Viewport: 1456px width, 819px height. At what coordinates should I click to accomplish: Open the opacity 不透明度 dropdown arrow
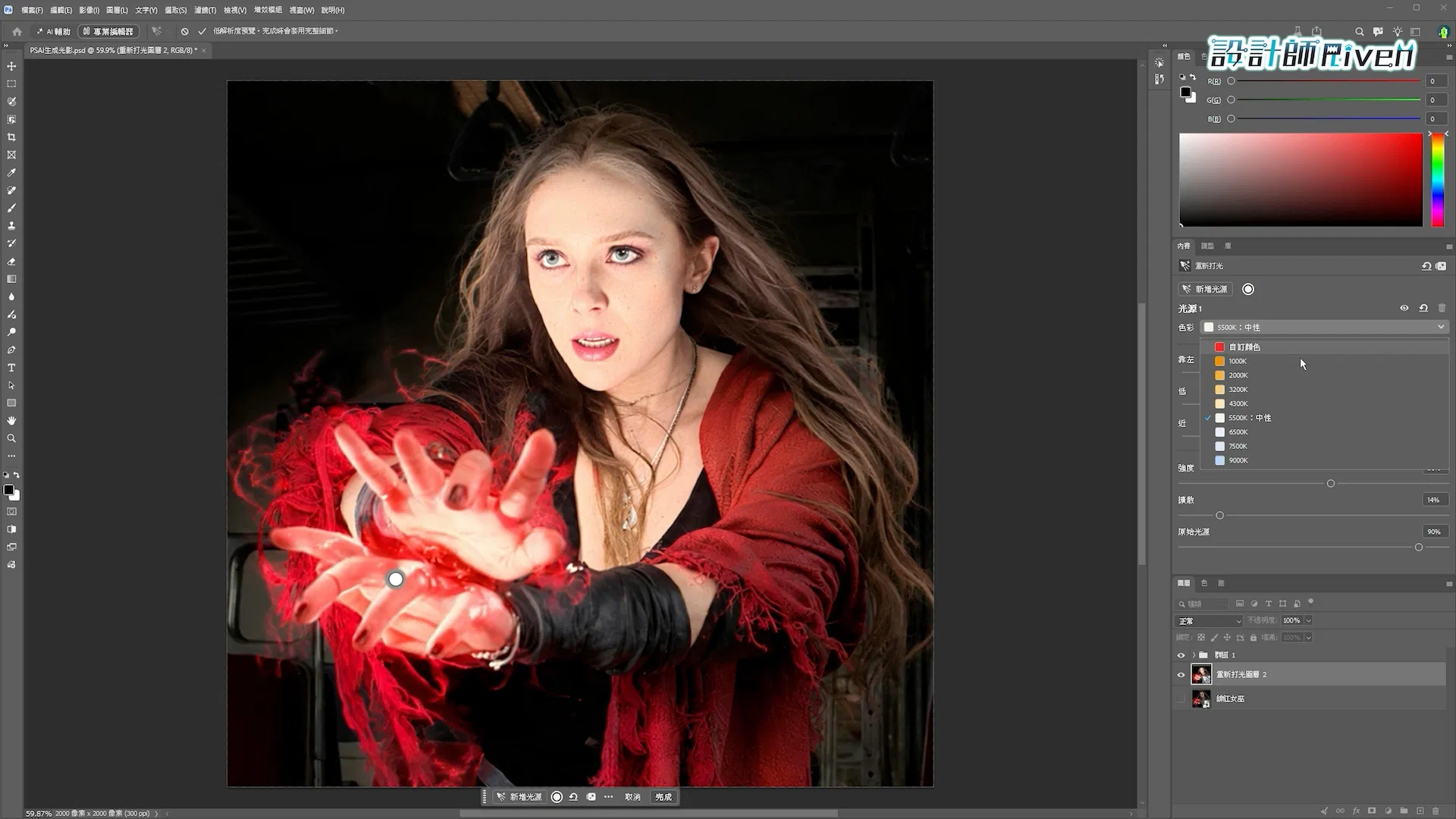point(1309,620)
